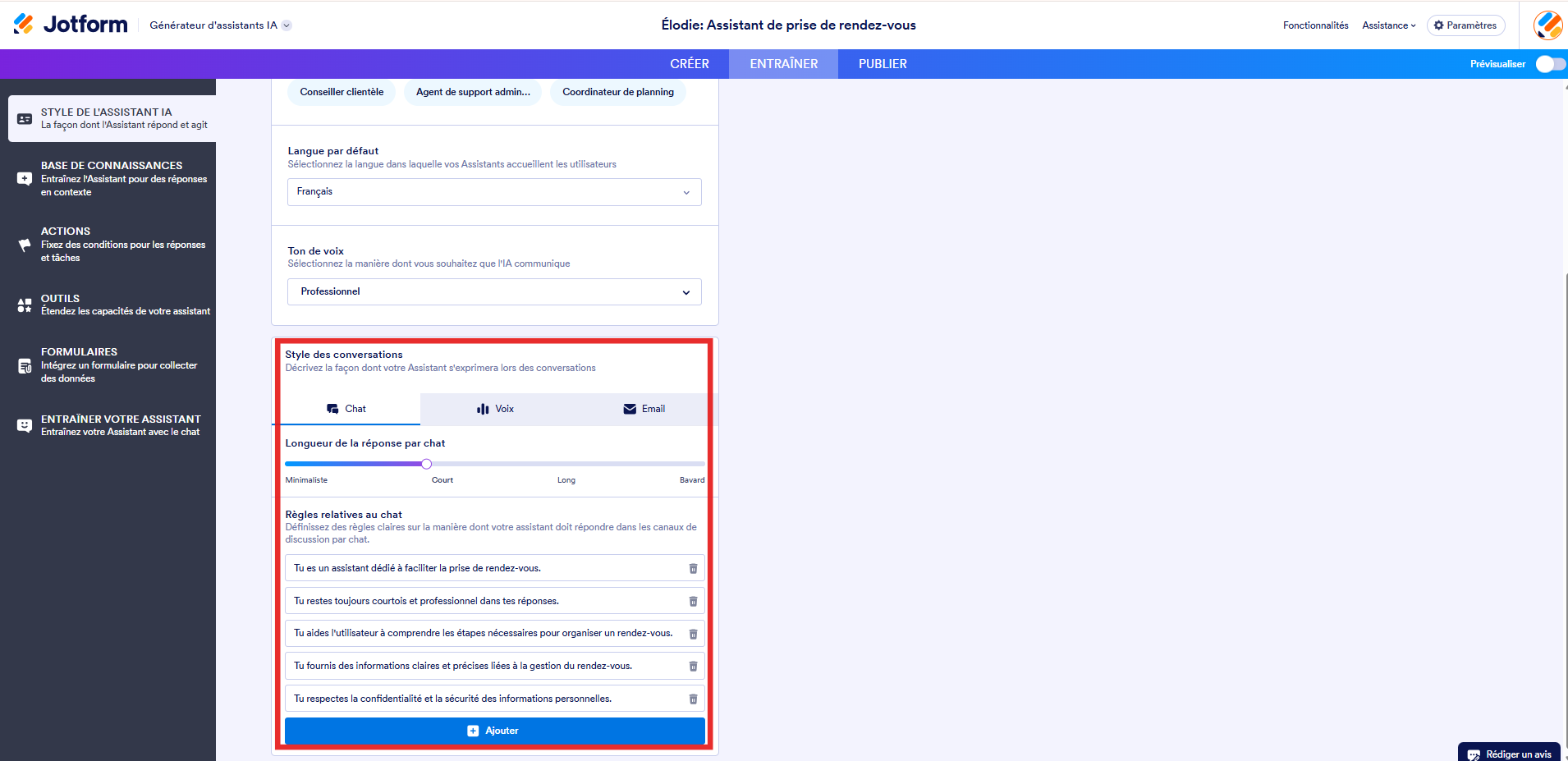Click the Email envelope icon
1568x761 pixels.
630,409
